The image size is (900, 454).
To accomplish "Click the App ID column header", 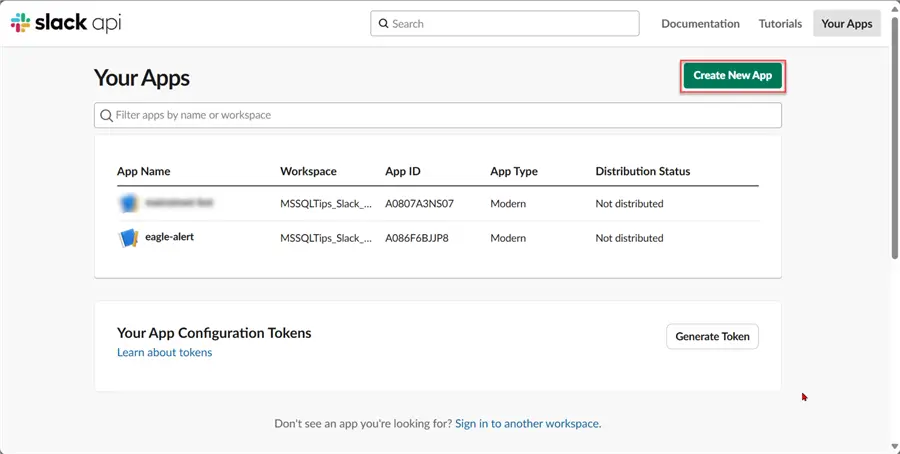I will point(403,171).
